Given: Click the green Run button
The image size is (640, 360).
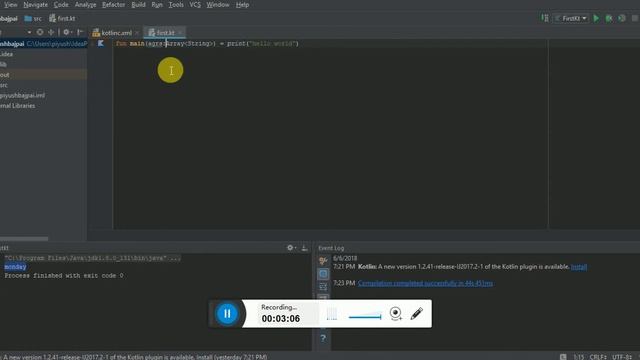Looking at the screenshot, I should pos(596,18).
